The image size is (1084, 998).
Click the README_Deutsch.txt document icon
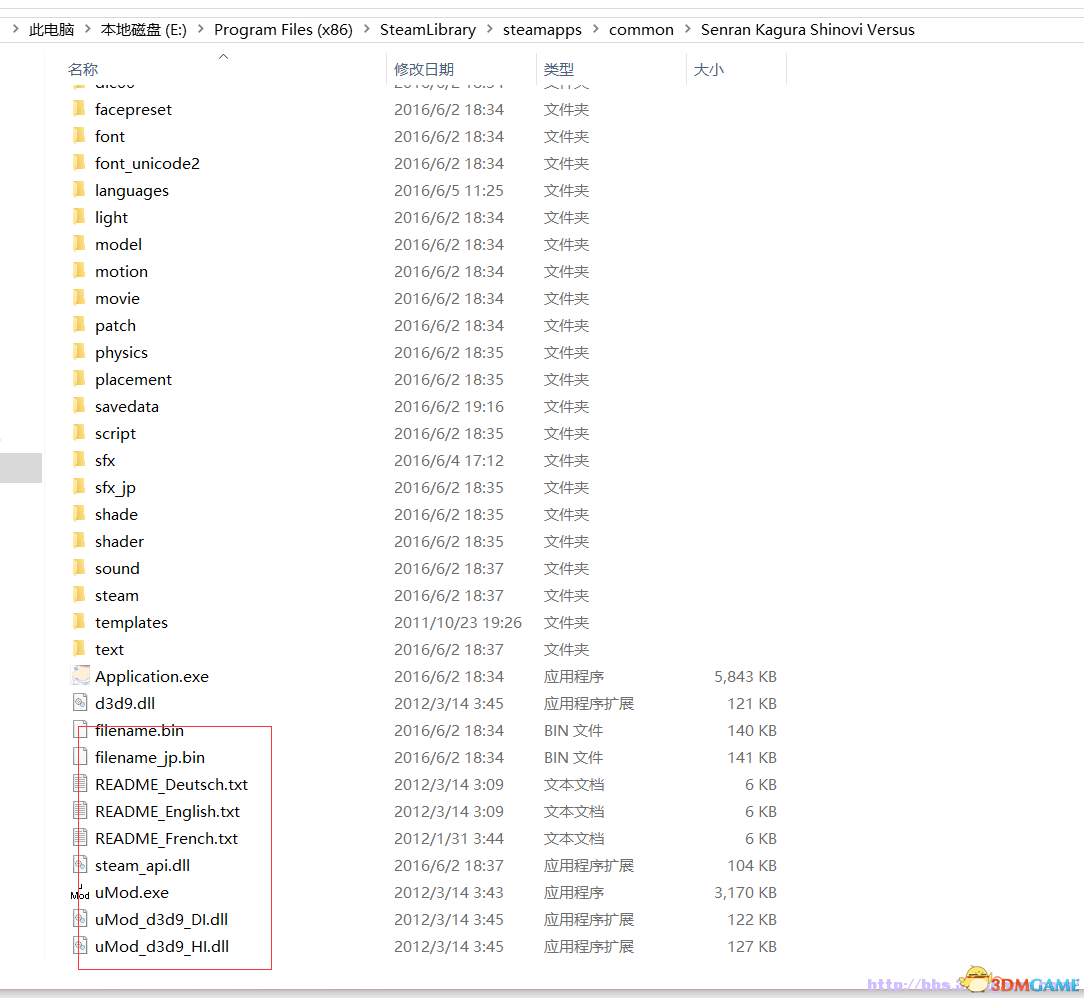click(x=80, y=784)
